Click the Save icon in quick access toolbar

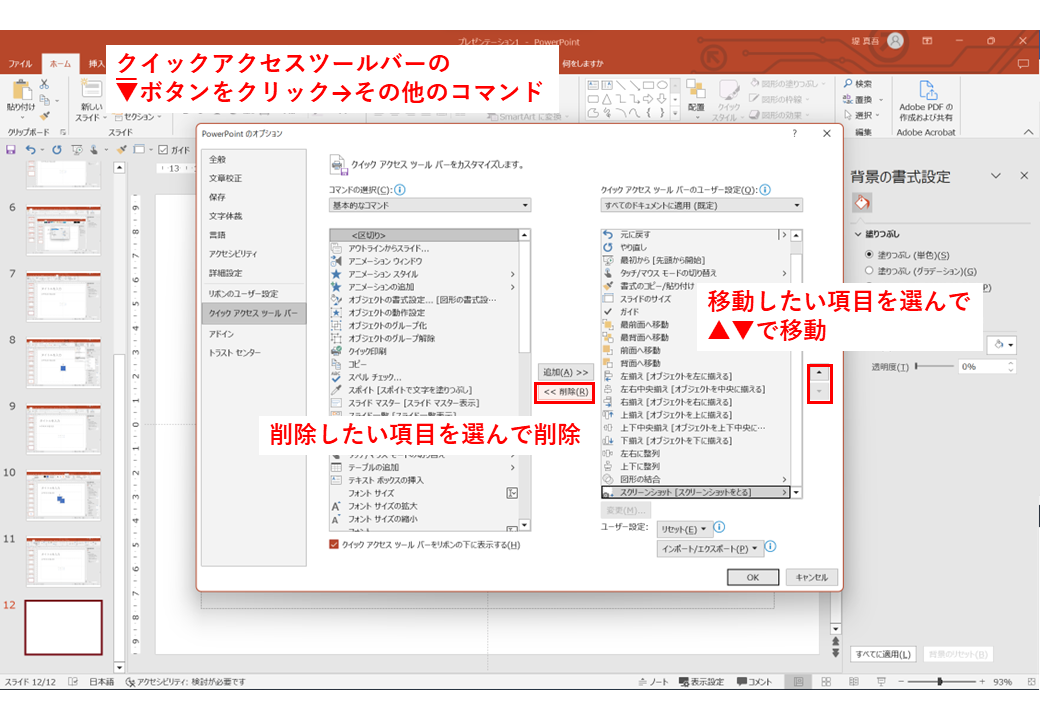[11, 150]
